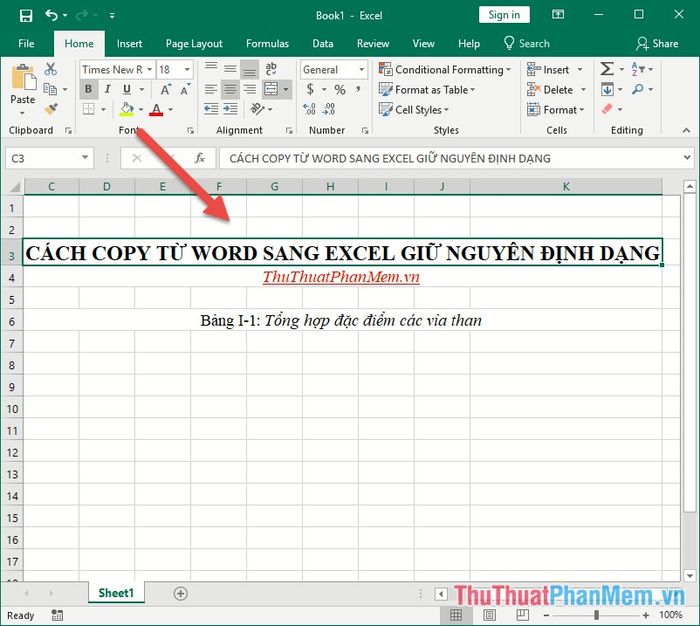Screen dimensions: 700x626
Task: Click the Accounting dollar format icon
Action: pyautogui.click(x=310, y=90)
